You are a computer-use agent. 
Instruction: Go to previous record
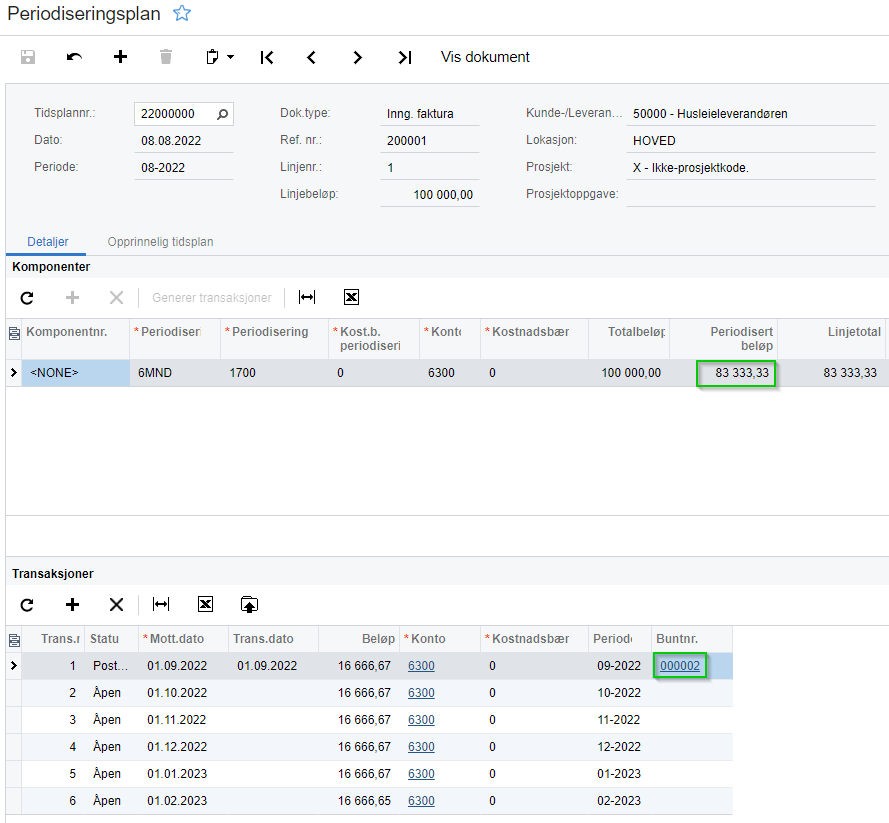tap(311, 57)
